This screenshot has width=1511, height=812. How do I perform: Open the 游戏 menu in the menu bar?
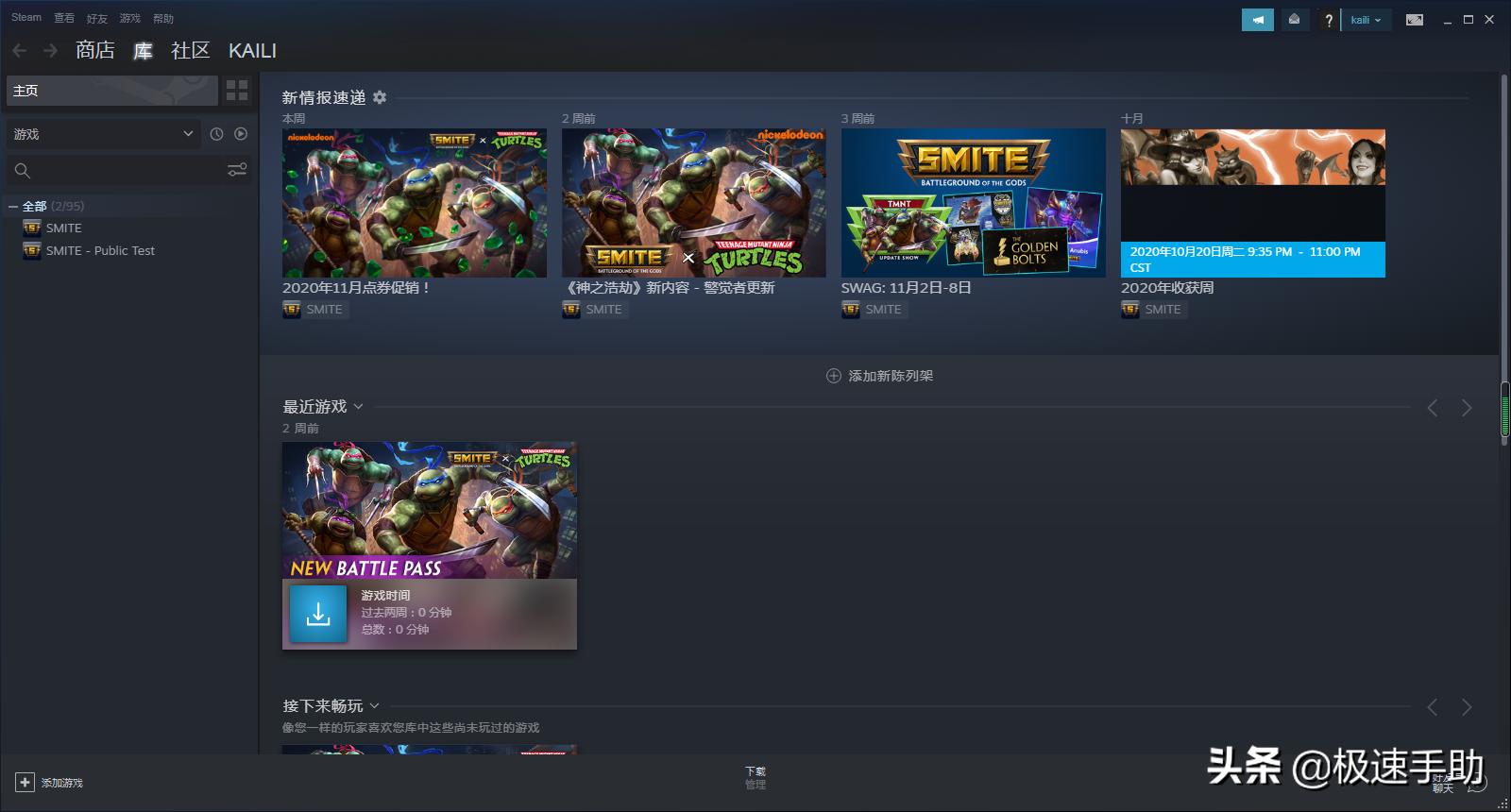[x=130, y=18]
